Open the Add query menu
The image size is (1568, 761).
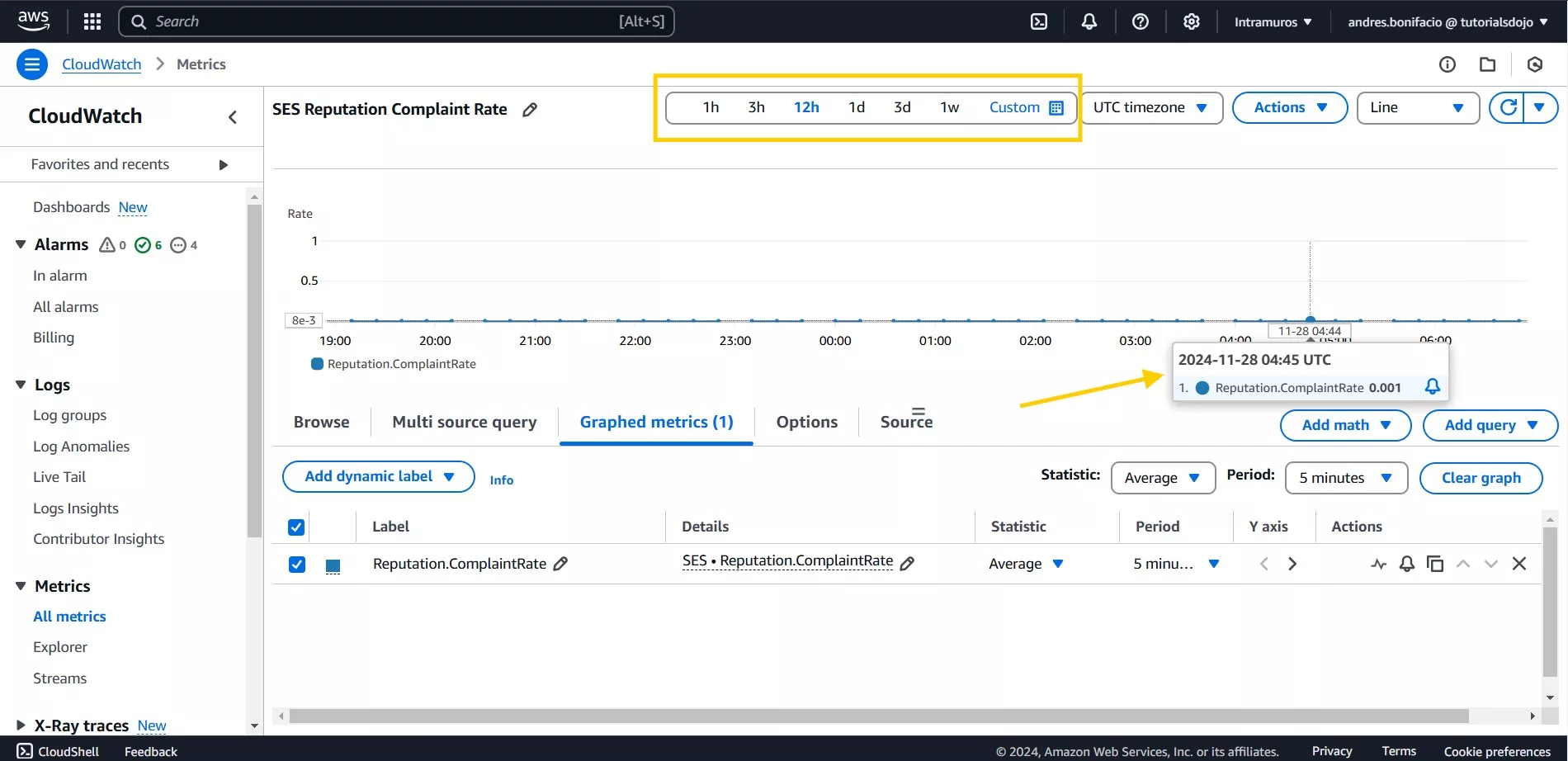click(x=1490, y=425)
